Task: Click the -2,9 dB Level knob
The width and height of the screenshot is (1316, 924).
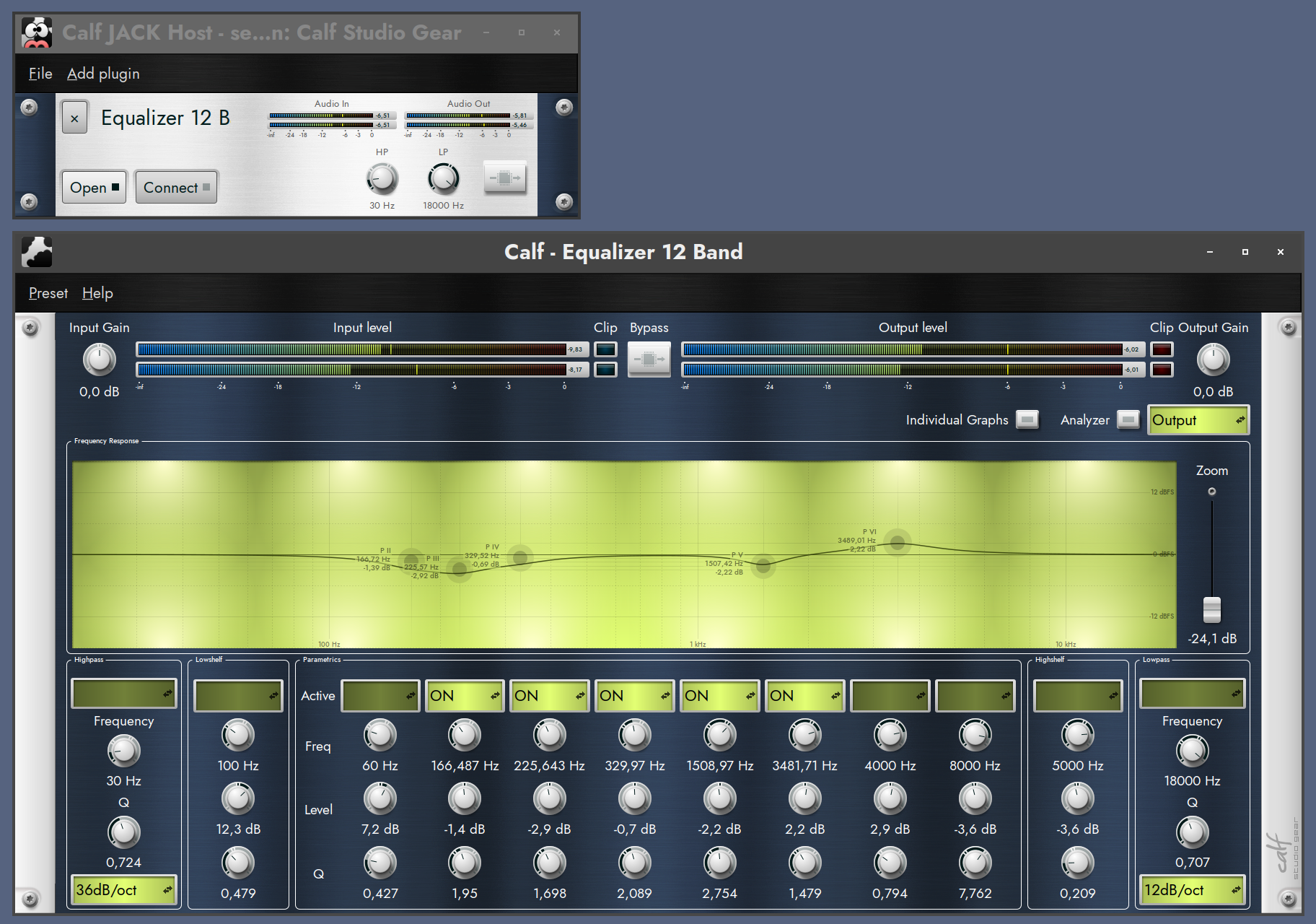Action: click(549, 799)
